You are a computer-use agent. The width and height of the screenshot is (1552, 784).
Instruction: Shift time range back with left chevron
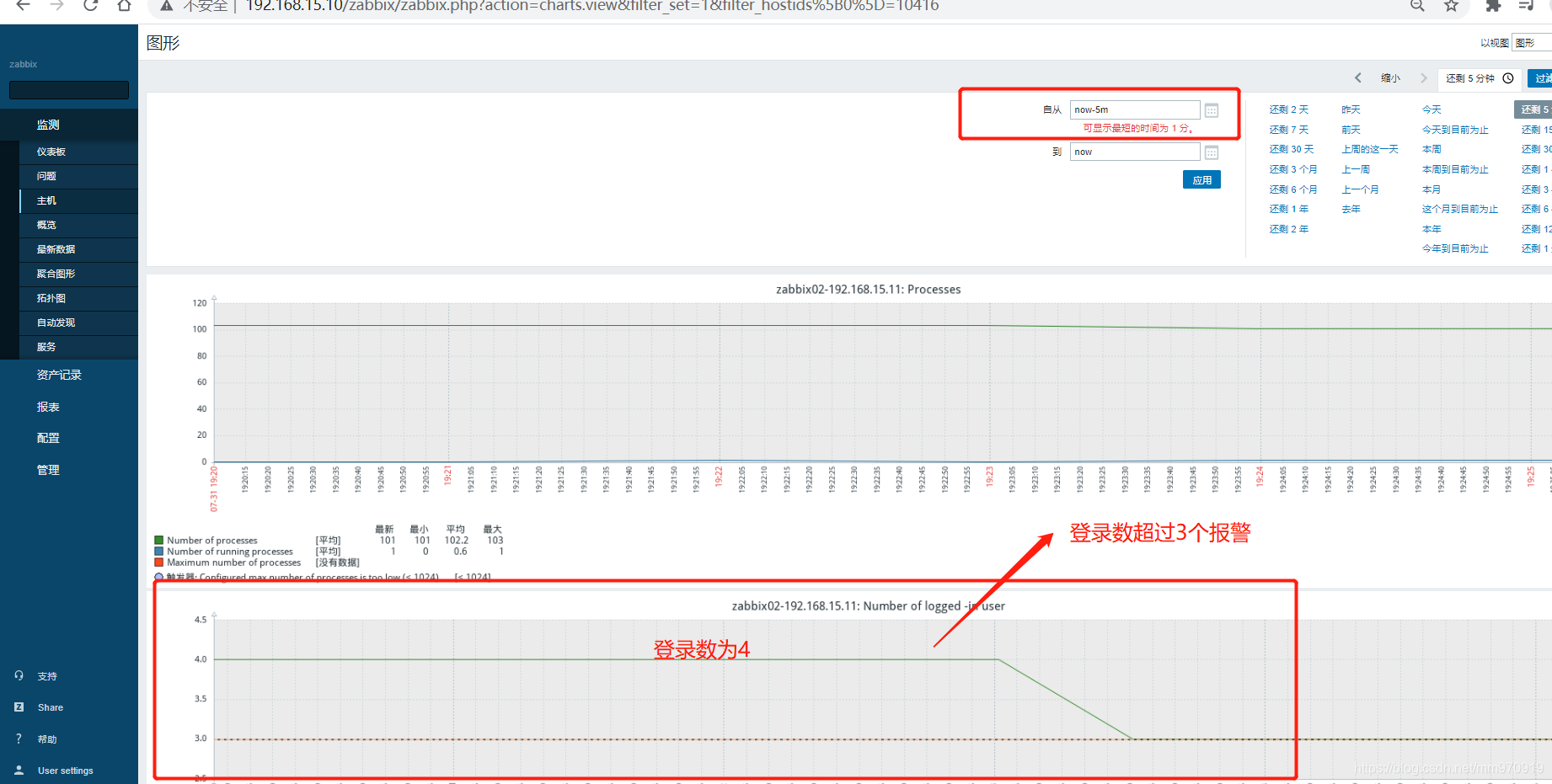point(1358,77)
